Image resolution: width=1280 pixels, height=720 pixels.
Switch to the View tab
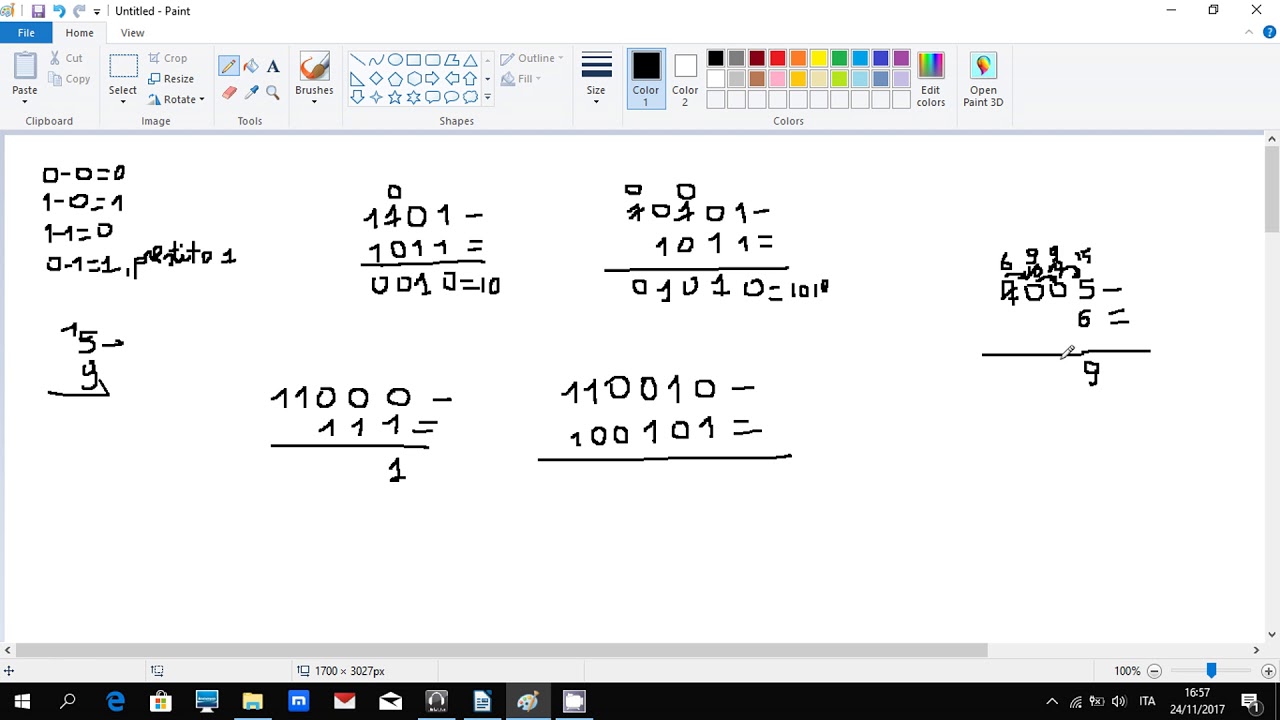(132, 33)
